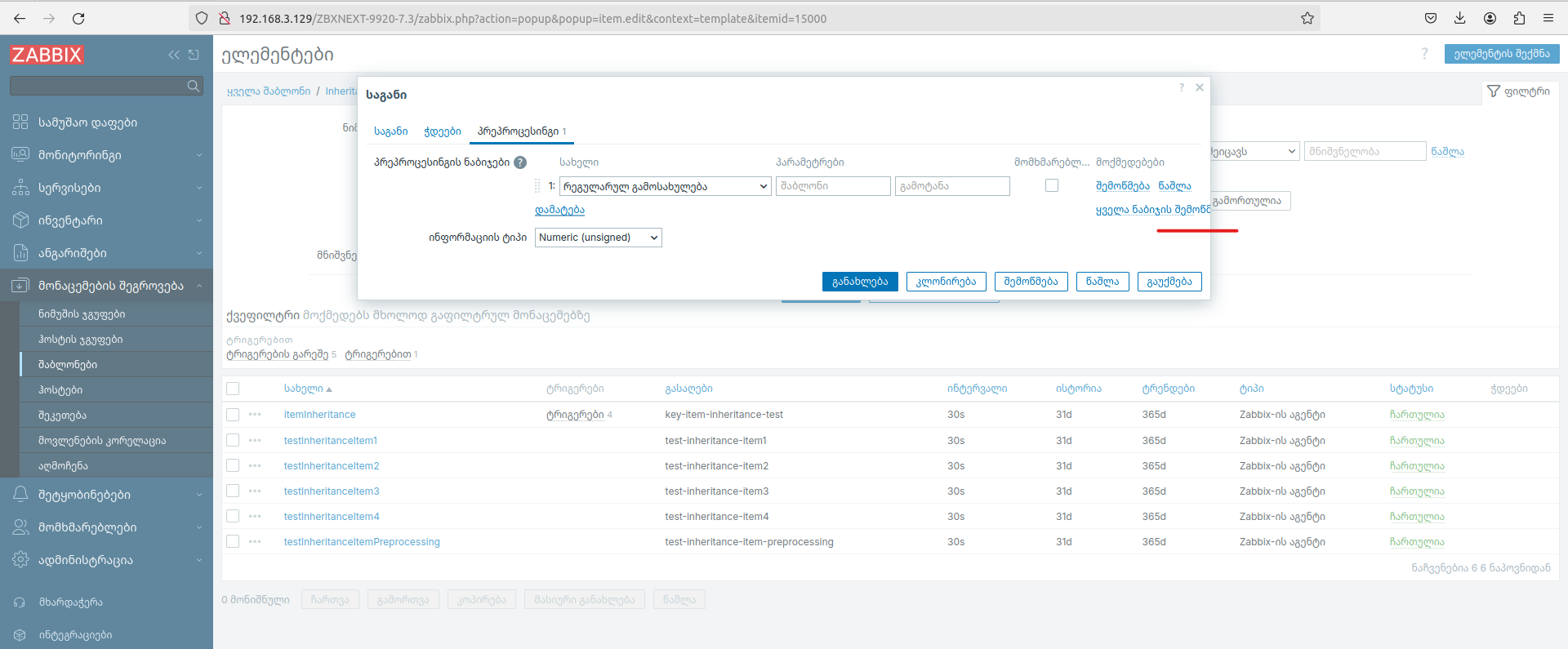Toggle select-all checkbox in table header
Viewport: 1568px width, 649px height.
pyautogui.click(x=233, y=389)
